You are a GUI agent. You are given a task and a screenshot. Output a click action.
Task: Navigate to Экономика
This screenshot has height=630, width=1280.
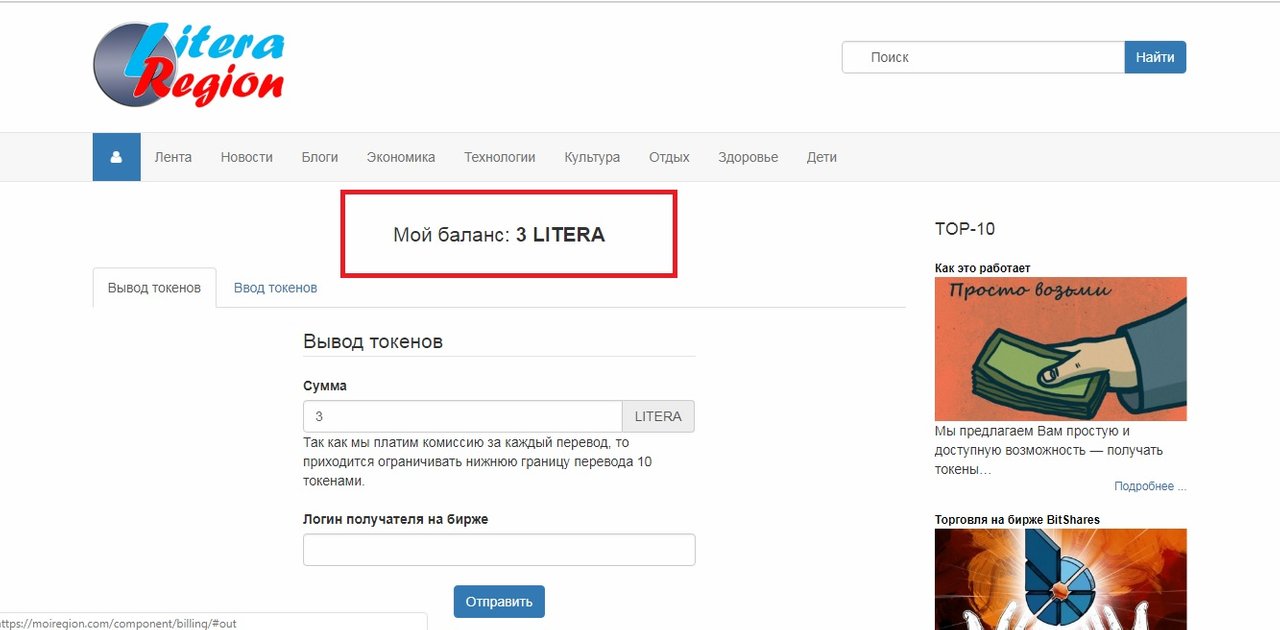click(401, 157)
